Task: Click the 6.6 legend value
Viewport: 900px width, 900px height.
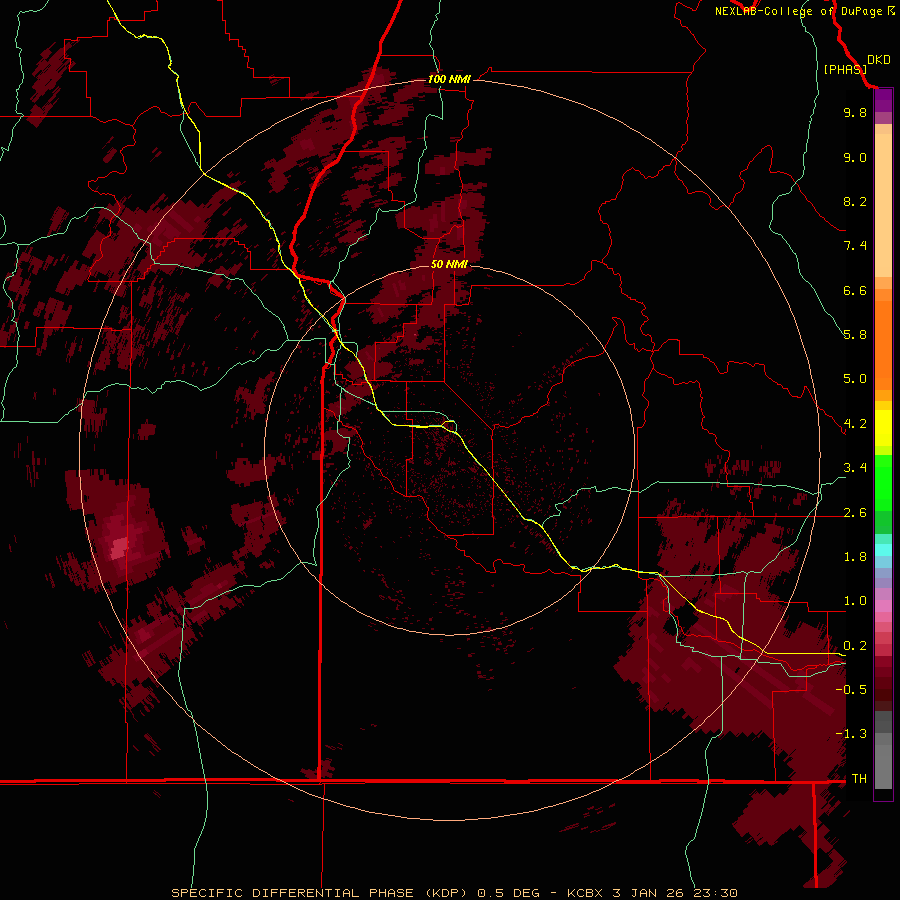Action: tap(855, 290)
